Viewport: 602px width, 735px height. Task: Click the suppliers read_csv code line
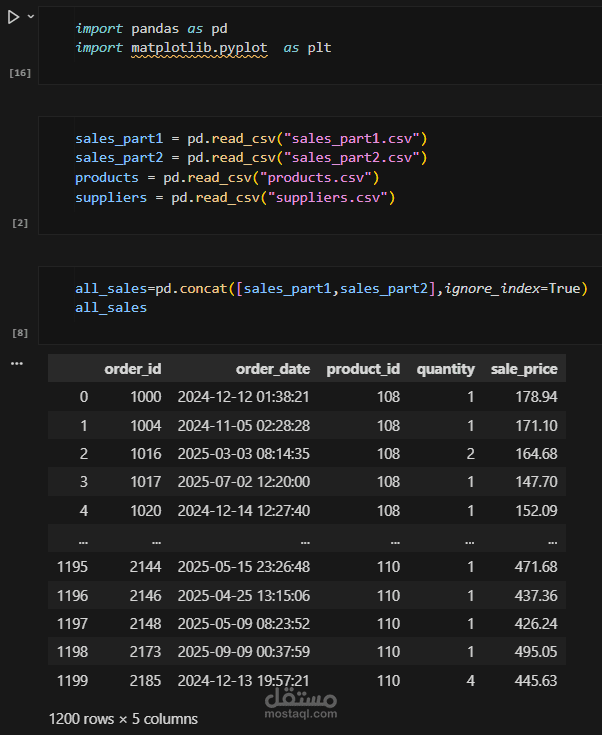pyautogui.click(x=235, y=198)
